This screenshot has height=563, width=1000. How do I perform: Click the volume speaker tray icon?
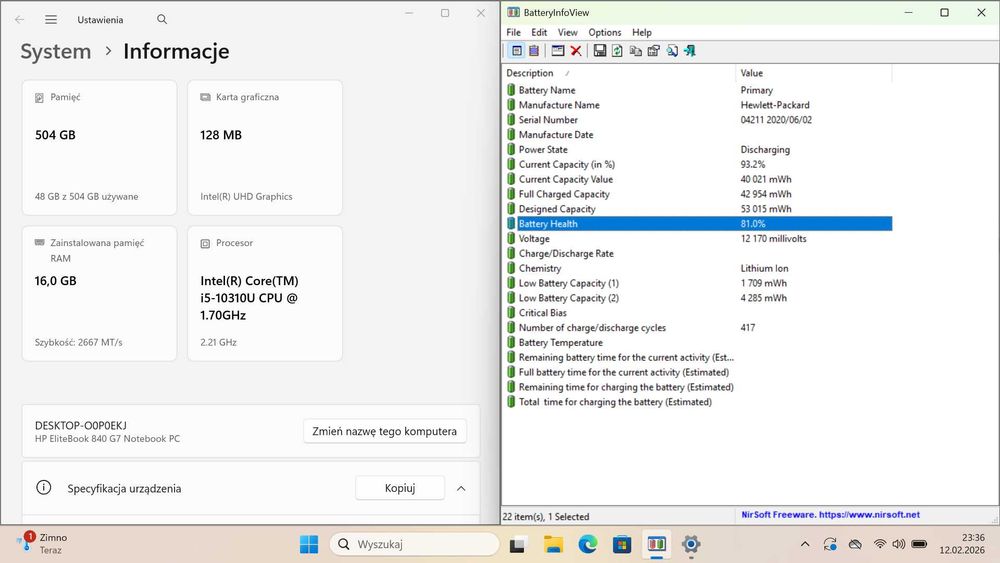(899, 545)
